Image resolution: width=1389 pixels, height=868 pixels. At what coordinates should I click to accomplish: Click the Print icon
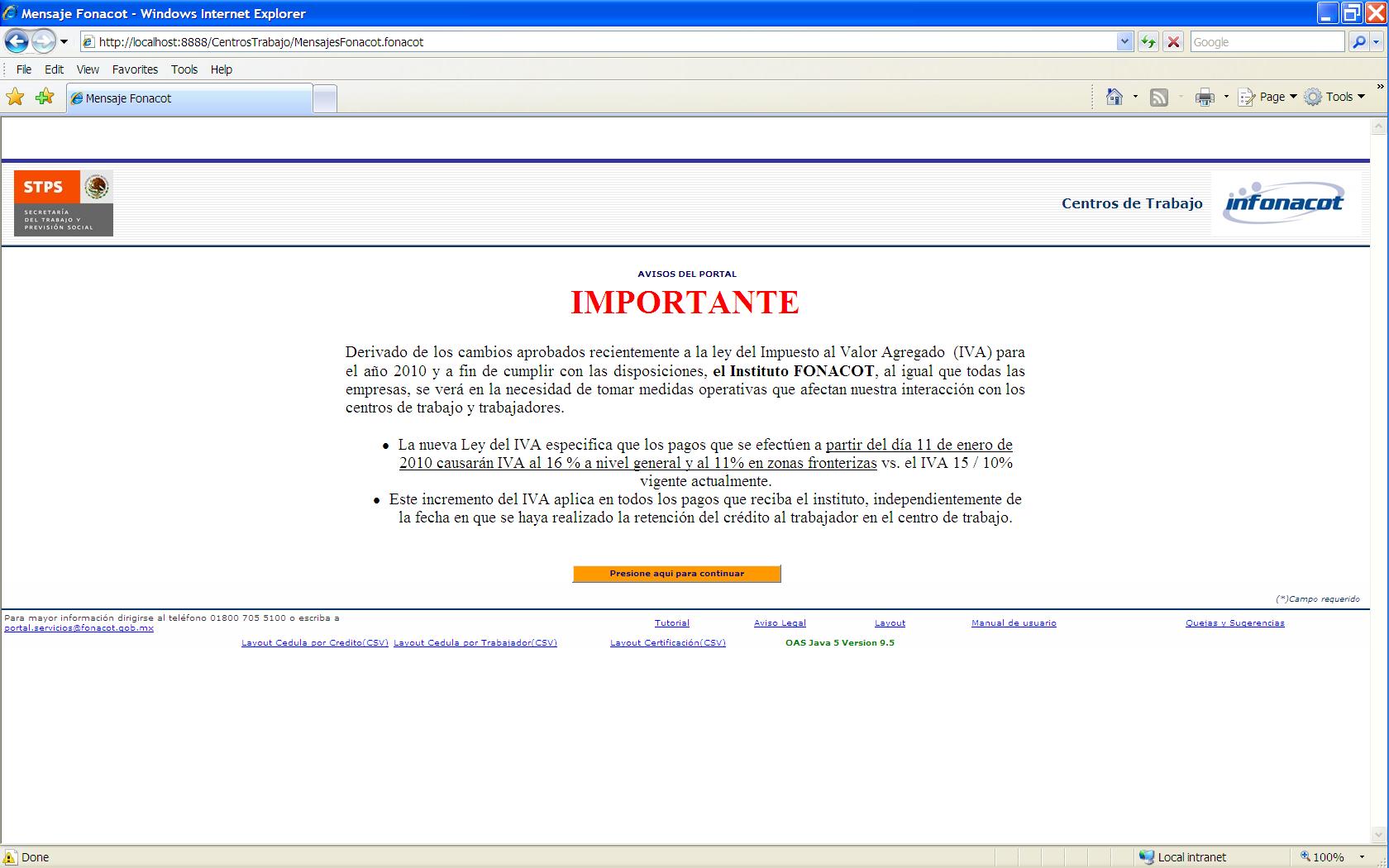pyautogui.click(x=1205, y=98)
